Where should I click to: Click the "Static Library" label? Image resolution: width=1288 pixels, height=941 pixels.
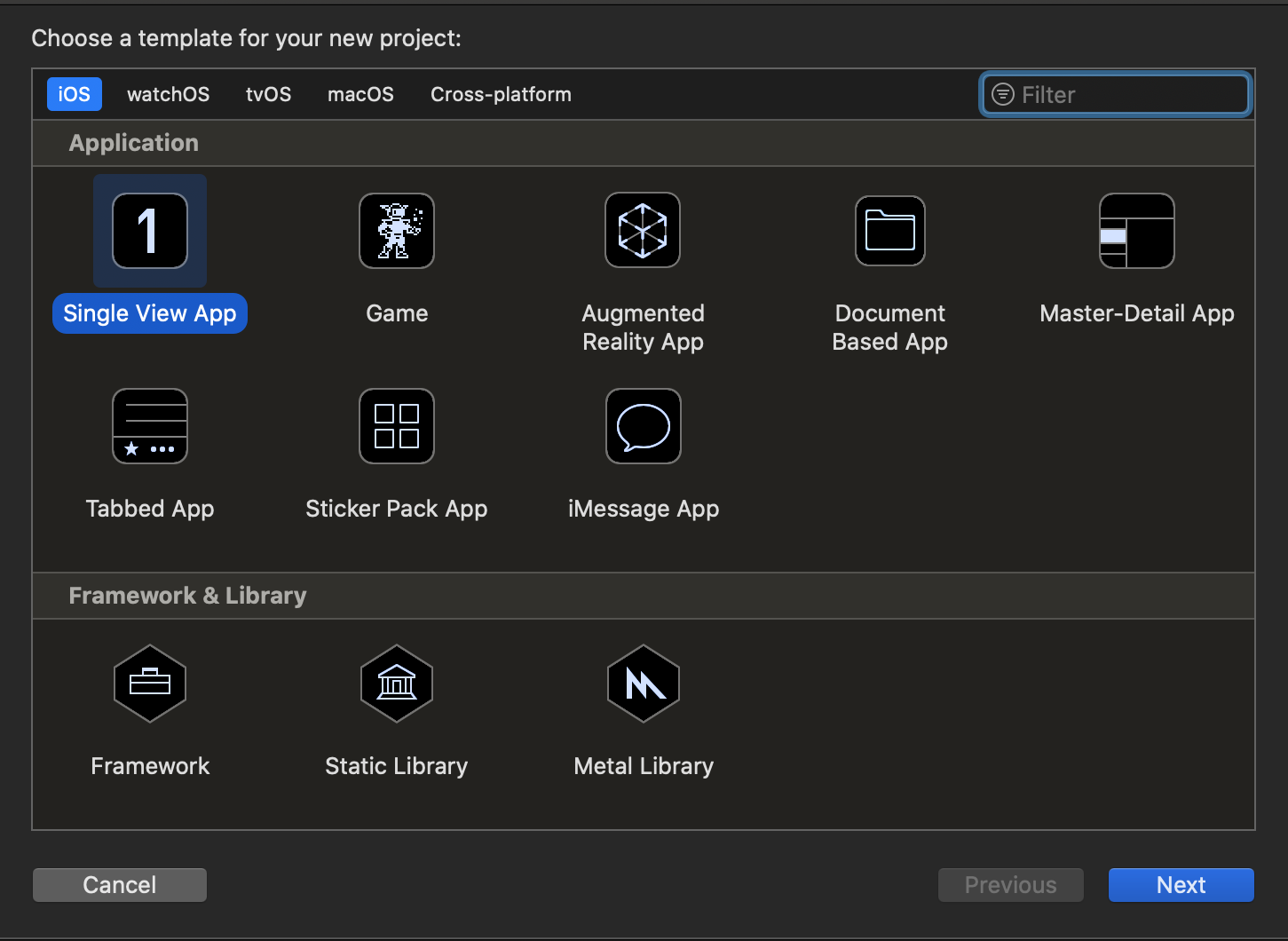(x=397, y=766)
